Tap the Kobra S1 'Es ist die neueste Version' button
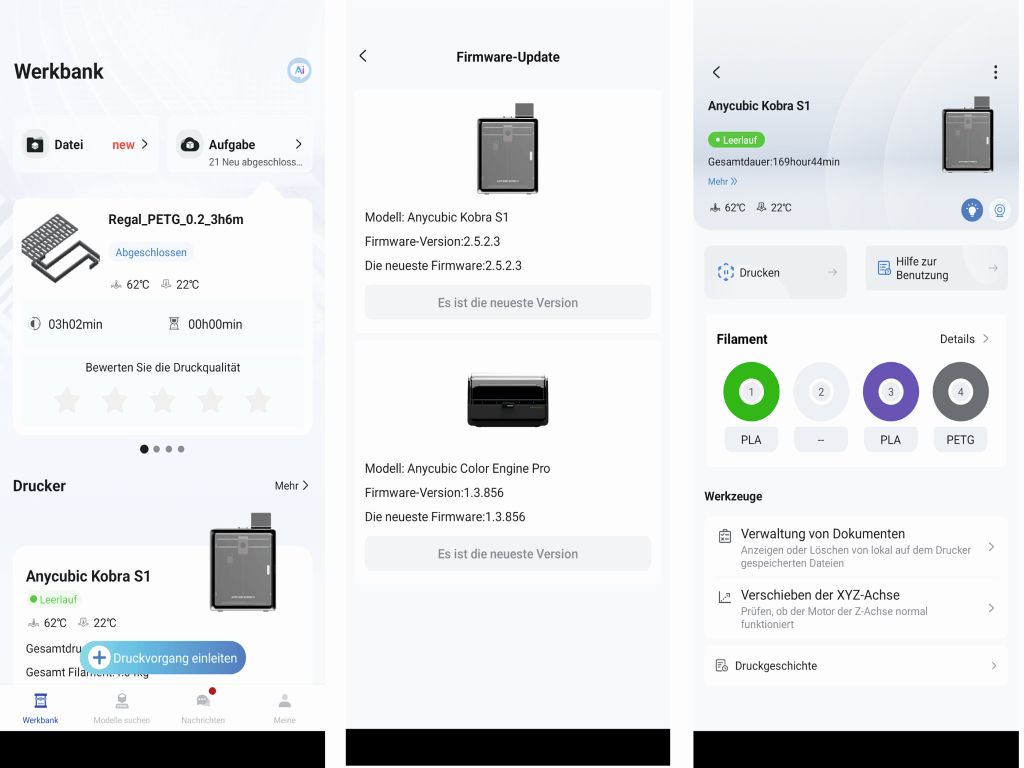This screenshot has width=1024, height=768. point(507,302)
